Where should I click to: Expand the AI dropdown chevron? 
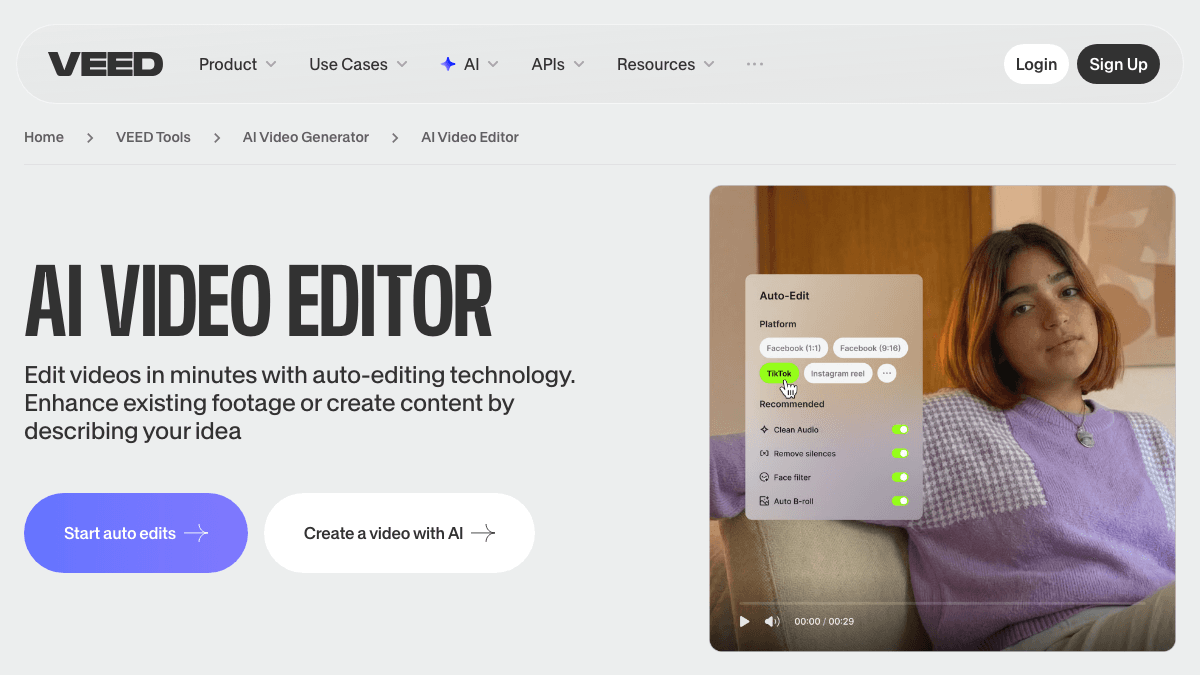(x=493, y=64)
